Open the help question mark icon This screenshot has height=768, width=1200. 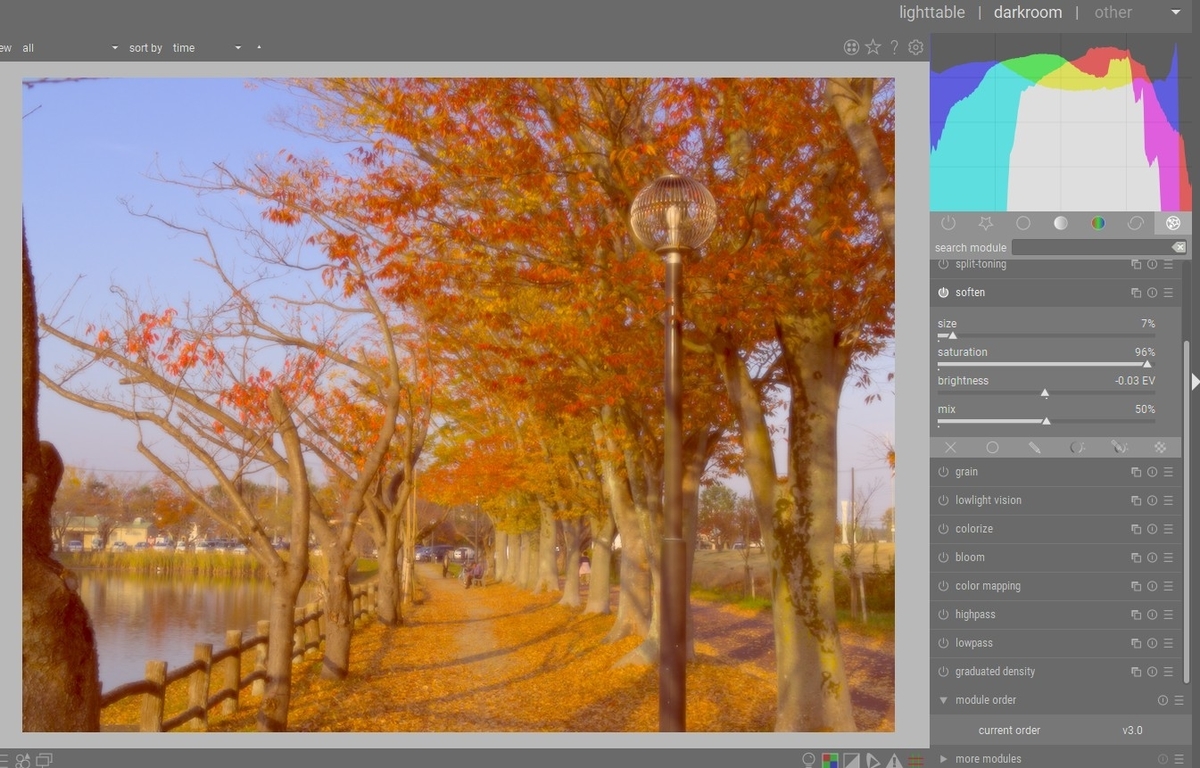click(x=894, y=47)
